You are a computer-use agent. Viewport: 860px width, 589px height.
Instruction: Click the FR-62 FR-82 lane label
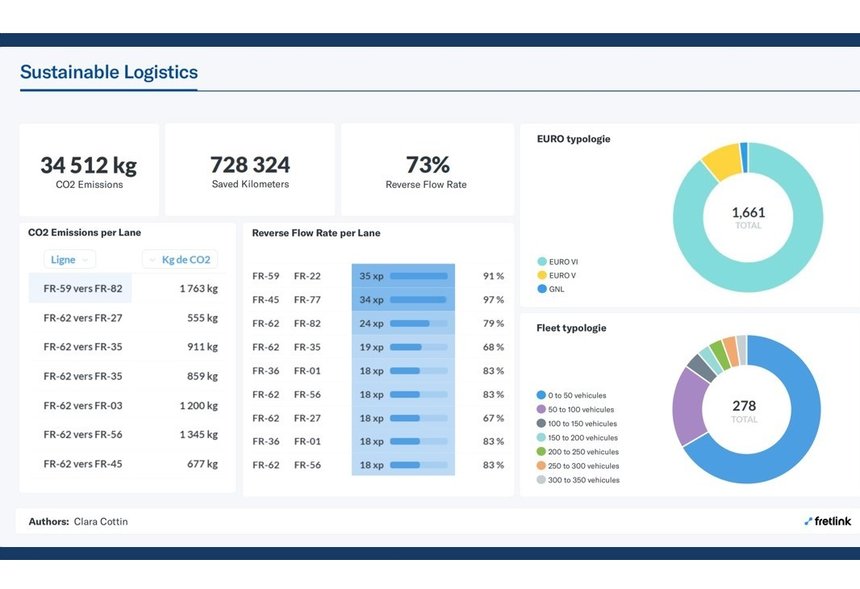286,324
